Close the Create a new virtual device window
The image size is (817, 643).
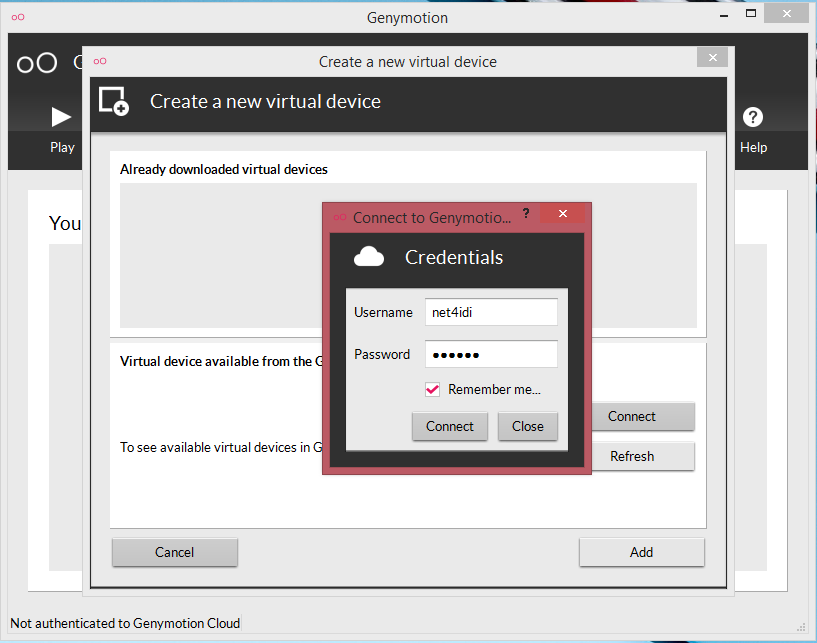[712, 57]
